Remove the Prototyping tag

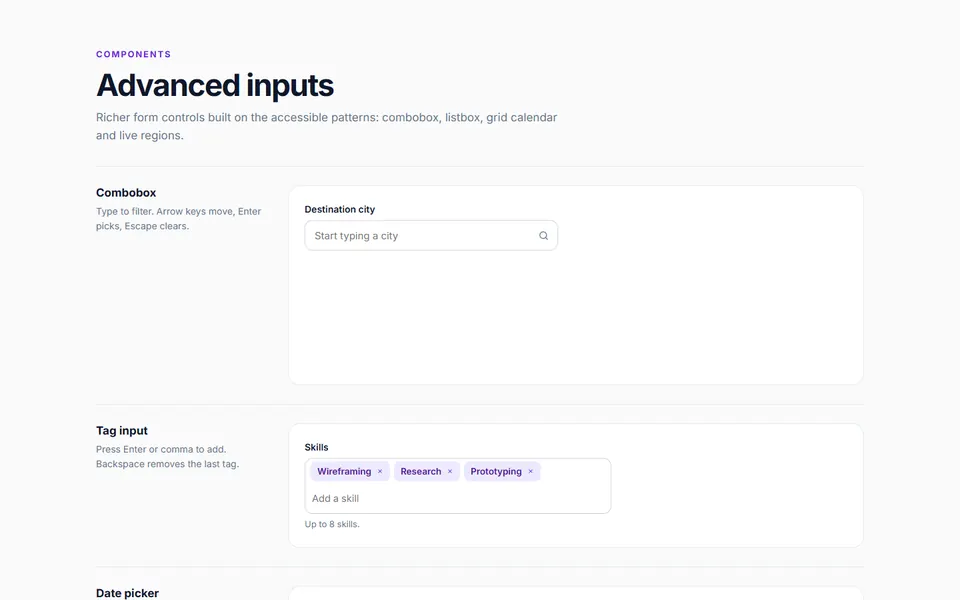530,471
